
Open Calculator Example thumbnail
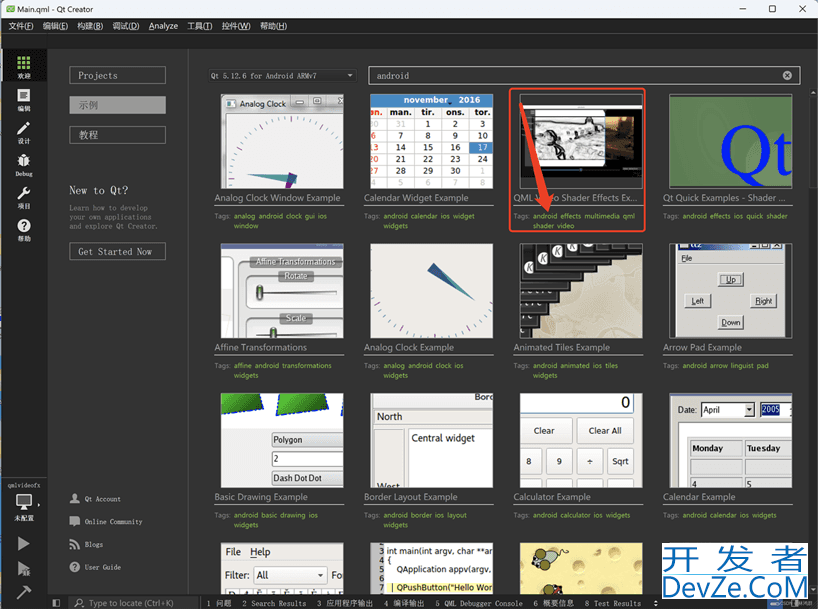pos(581,440)
